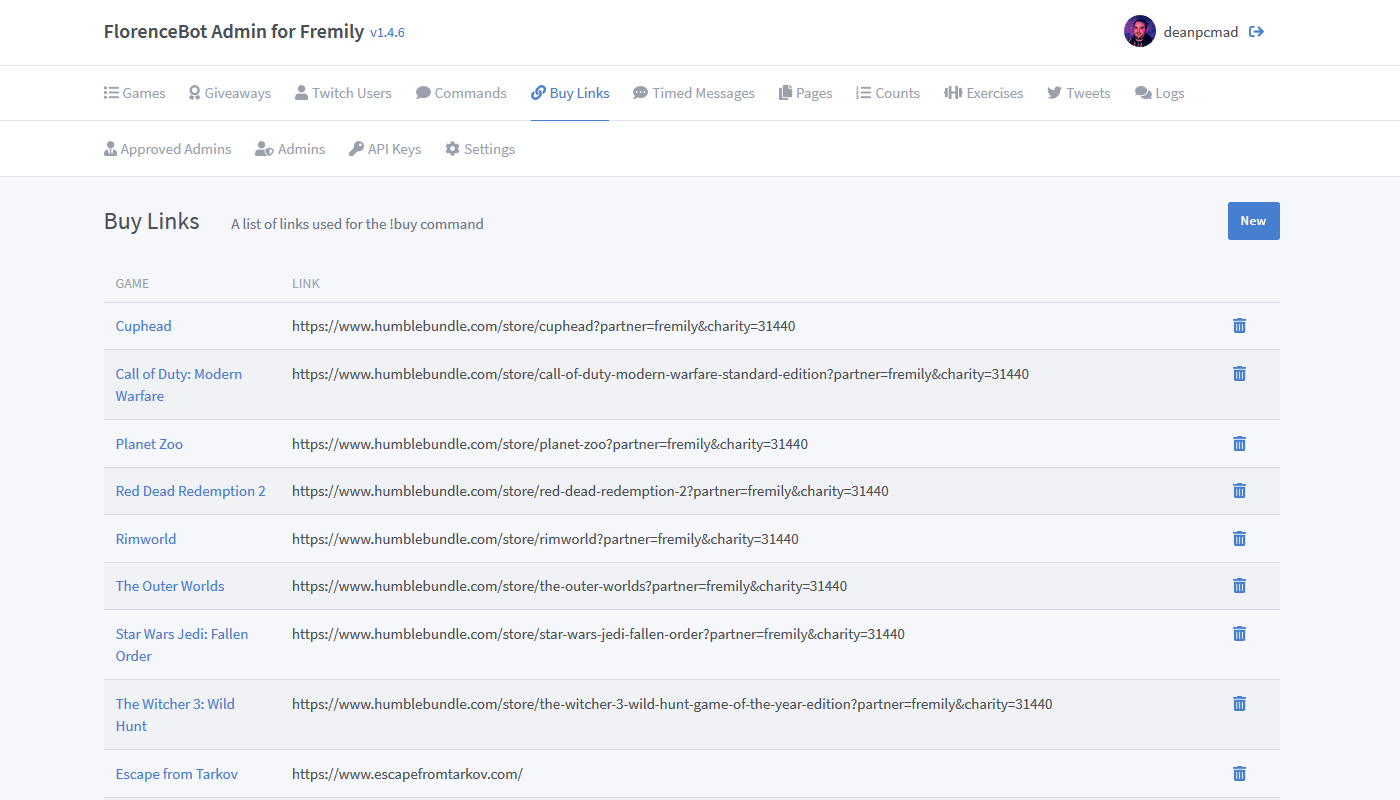This screenshot has width=1400, height=800.
Task: Open The Outer Worlds entry
Action: click(170, 586)
